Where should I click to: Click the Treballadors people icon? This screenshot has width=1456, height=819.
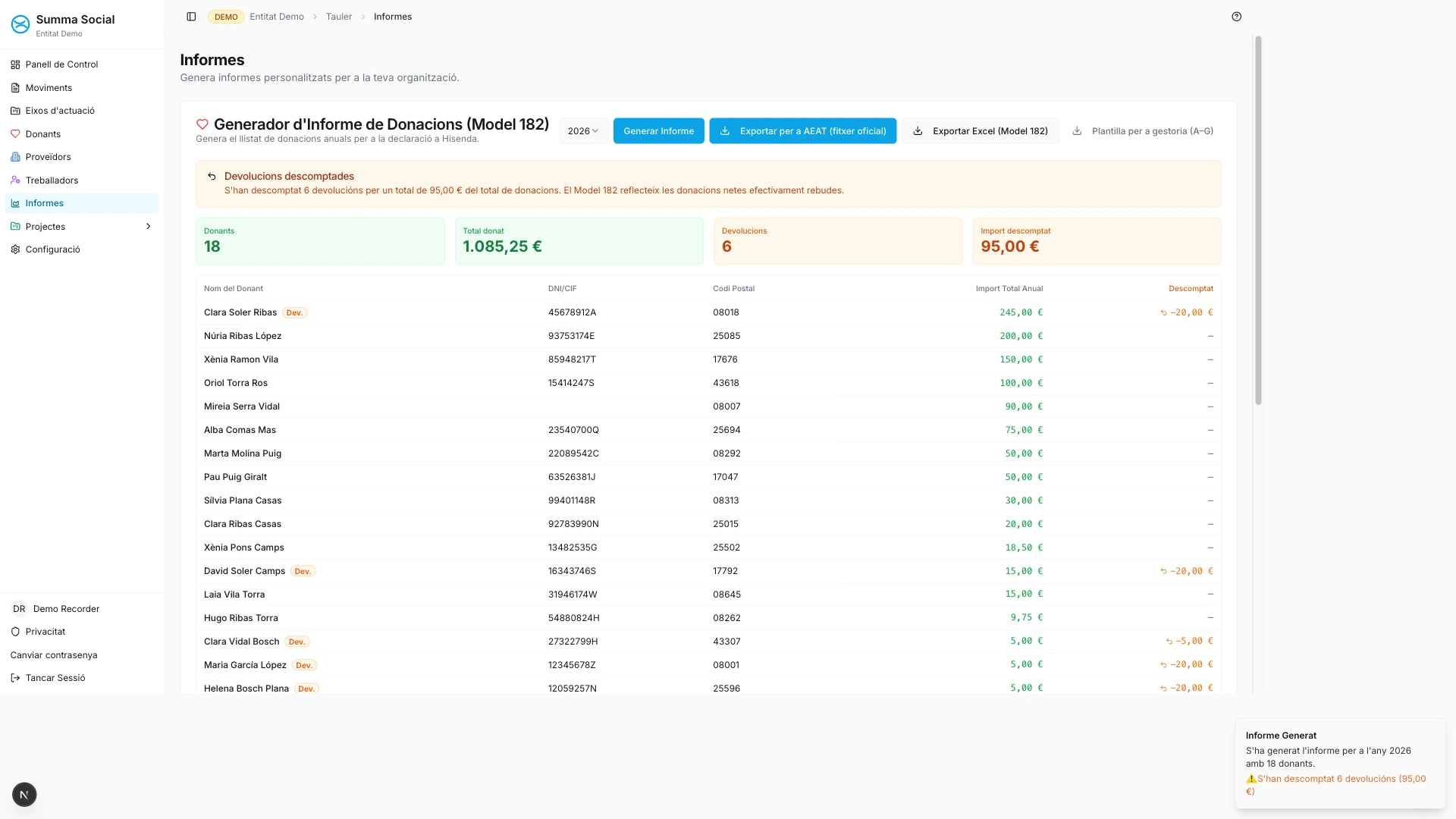click(x=15, y=180)
